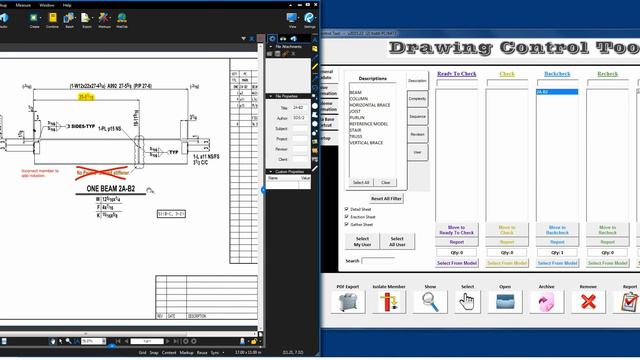Open the Export icon dropdown arrow
This screenshot has height=360, width=640.
click(92, 18)
